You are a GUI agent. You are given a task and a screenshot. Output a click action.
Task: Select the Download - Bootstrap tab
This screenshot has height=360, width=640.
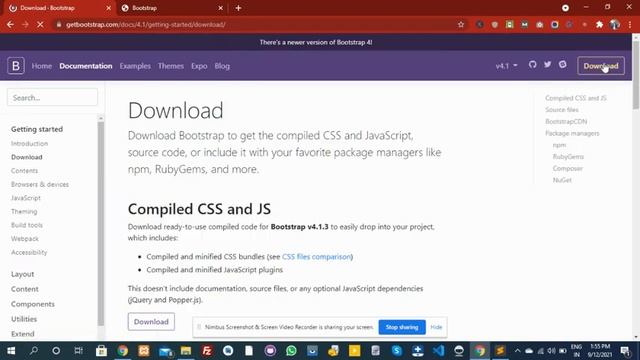(60, 8)
